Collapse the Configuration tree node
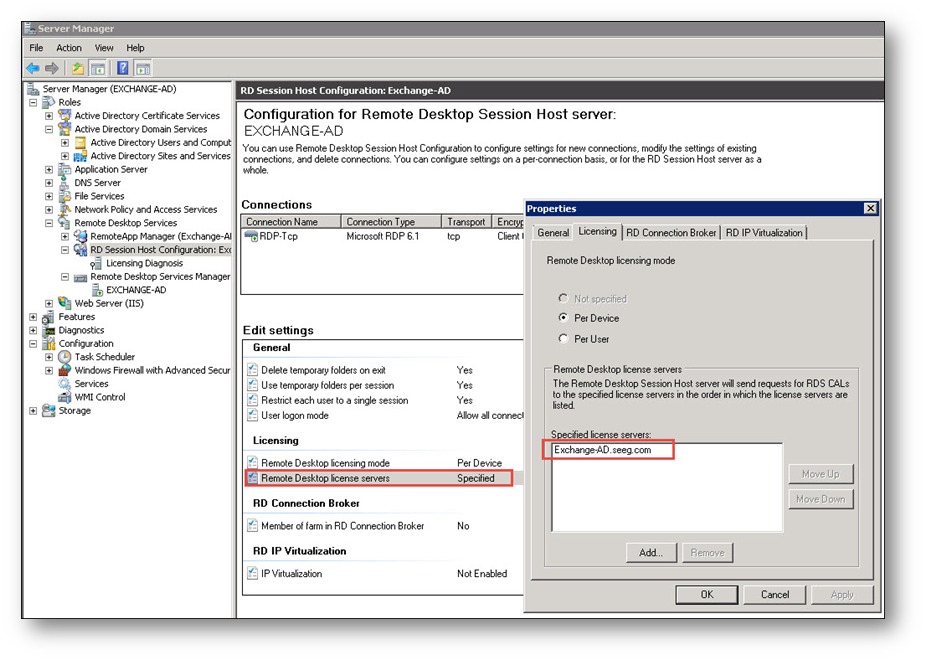The width and height of the screenshot is (927, 661). click(33, 344)
